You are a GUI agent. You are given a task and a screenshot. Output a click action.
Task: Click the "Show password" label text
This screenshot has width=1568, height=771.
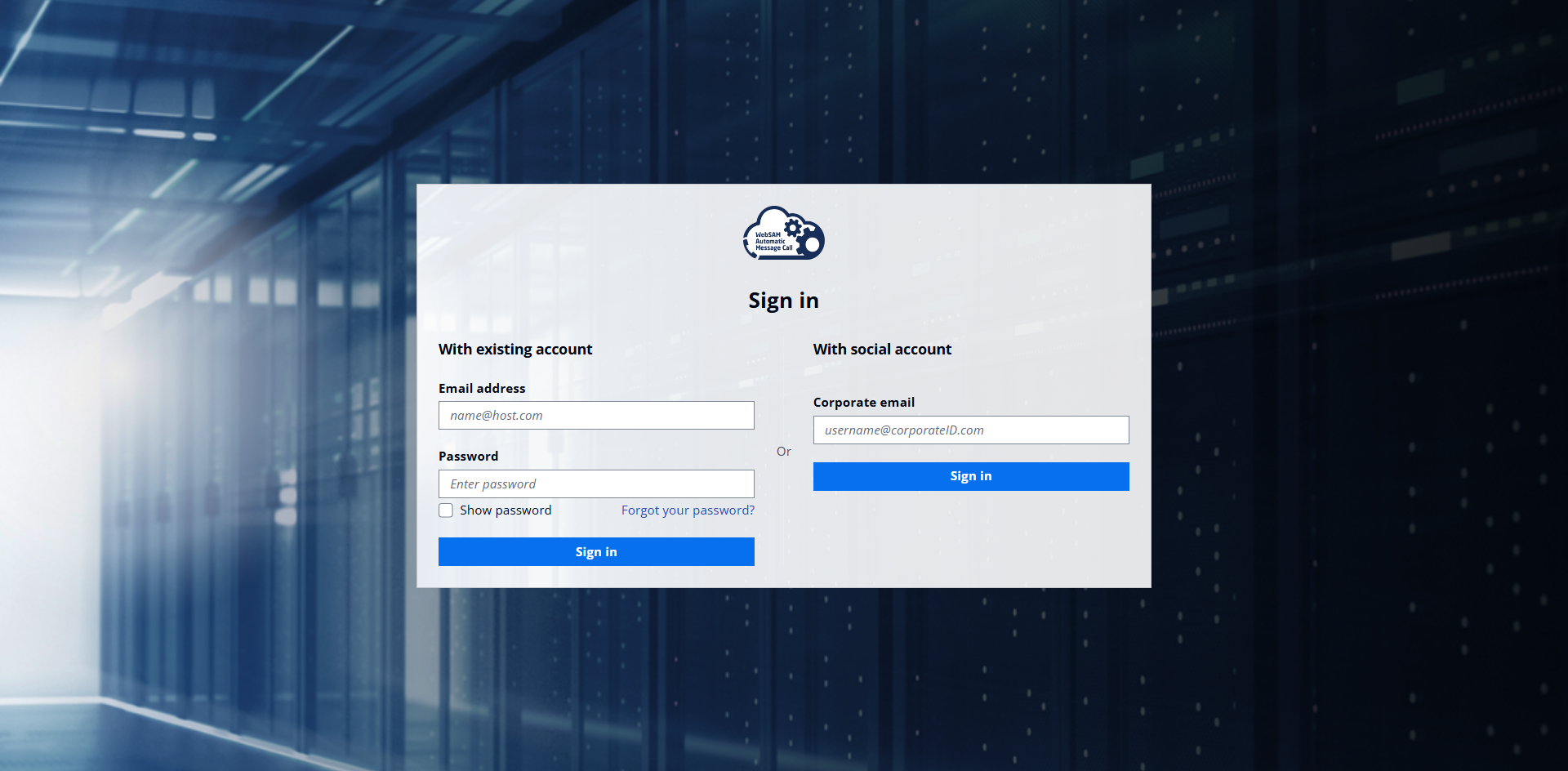(506, 510)
